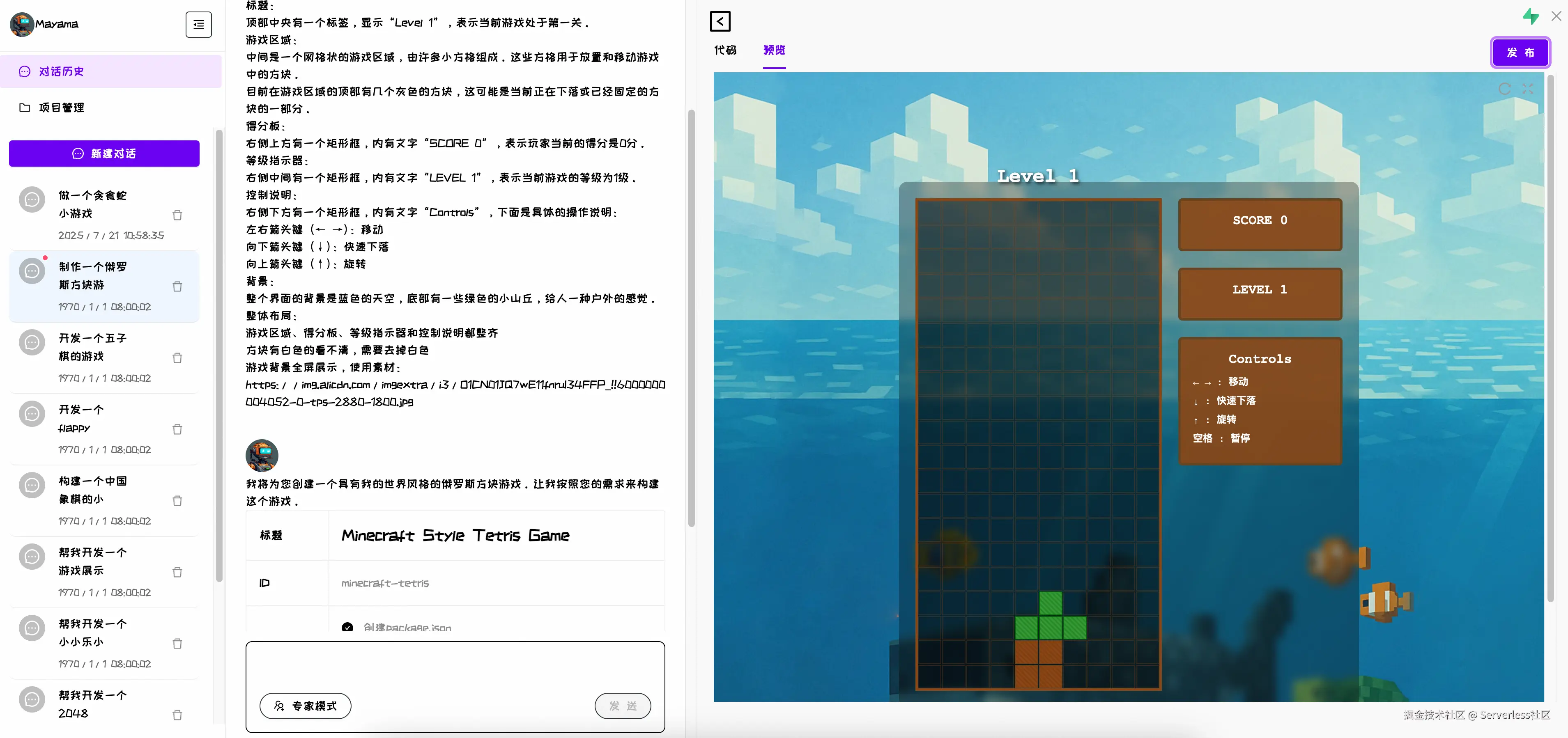Viewport: 1568px width, 738px height.
Task: Select the 预览 tab
Action: click(774, 50)
